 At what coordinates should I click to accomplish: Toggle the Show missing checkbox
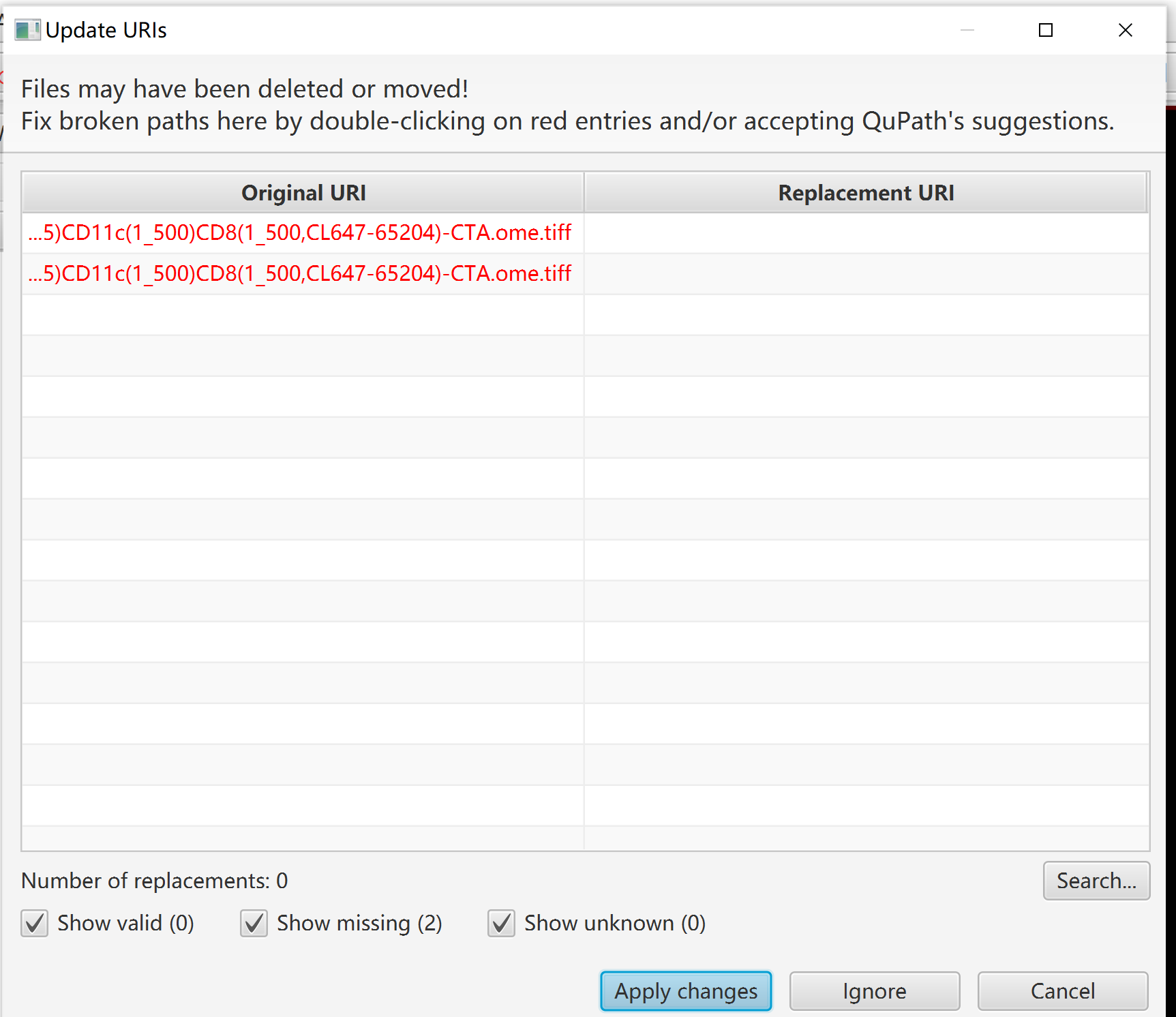[254, 924]
